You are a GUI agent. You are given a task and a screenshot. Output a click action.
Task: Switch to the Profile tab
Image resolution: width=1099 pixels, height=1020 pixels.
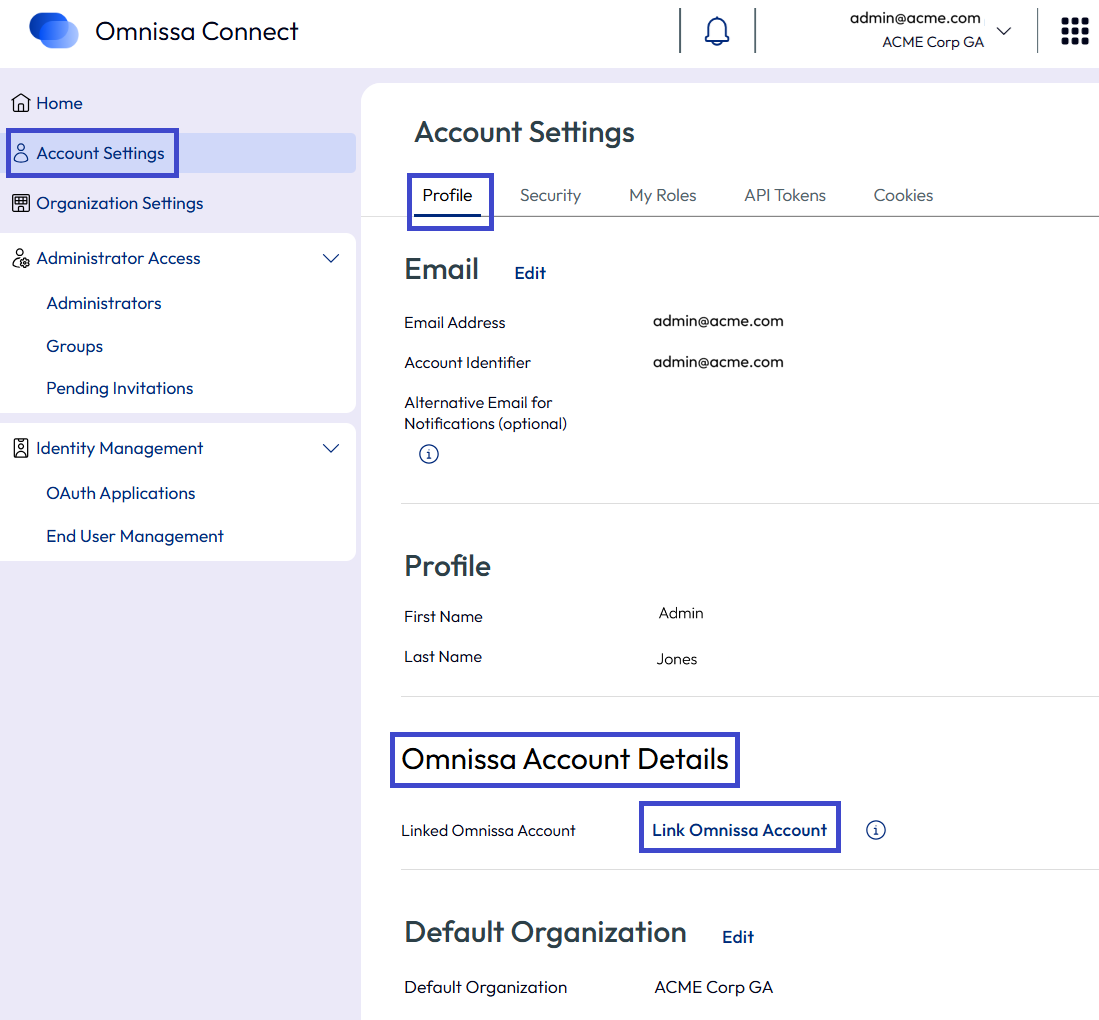tap(447, 196)
